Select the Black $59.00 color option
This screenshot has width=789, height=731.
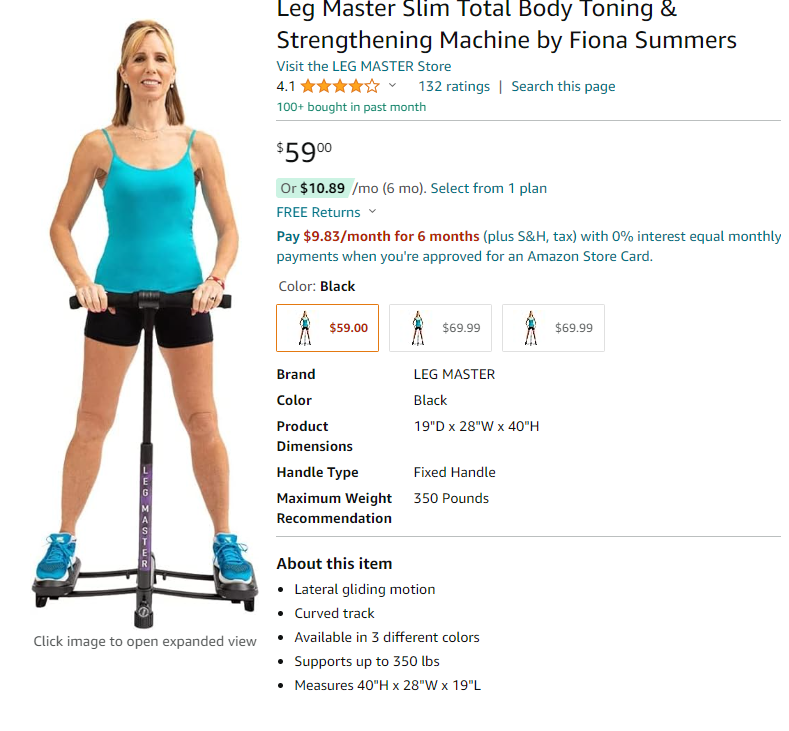(328, 328)
